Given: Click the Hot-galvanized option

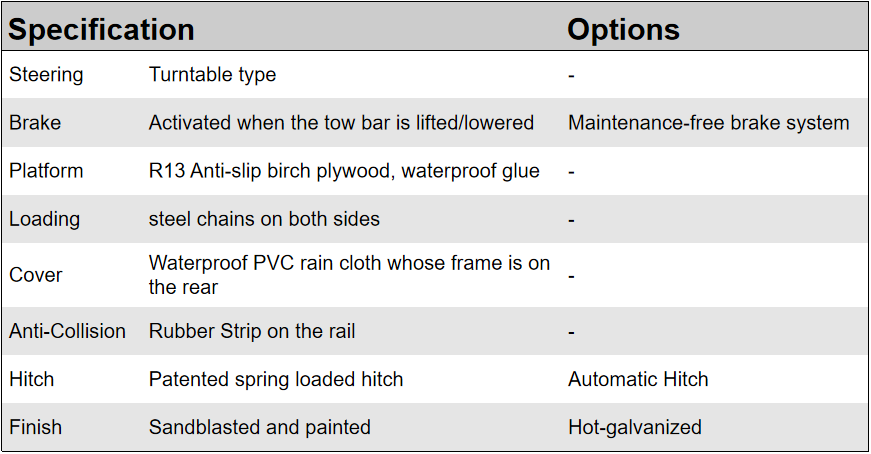Looking at the screenshot, I should [x=635, y=427].
